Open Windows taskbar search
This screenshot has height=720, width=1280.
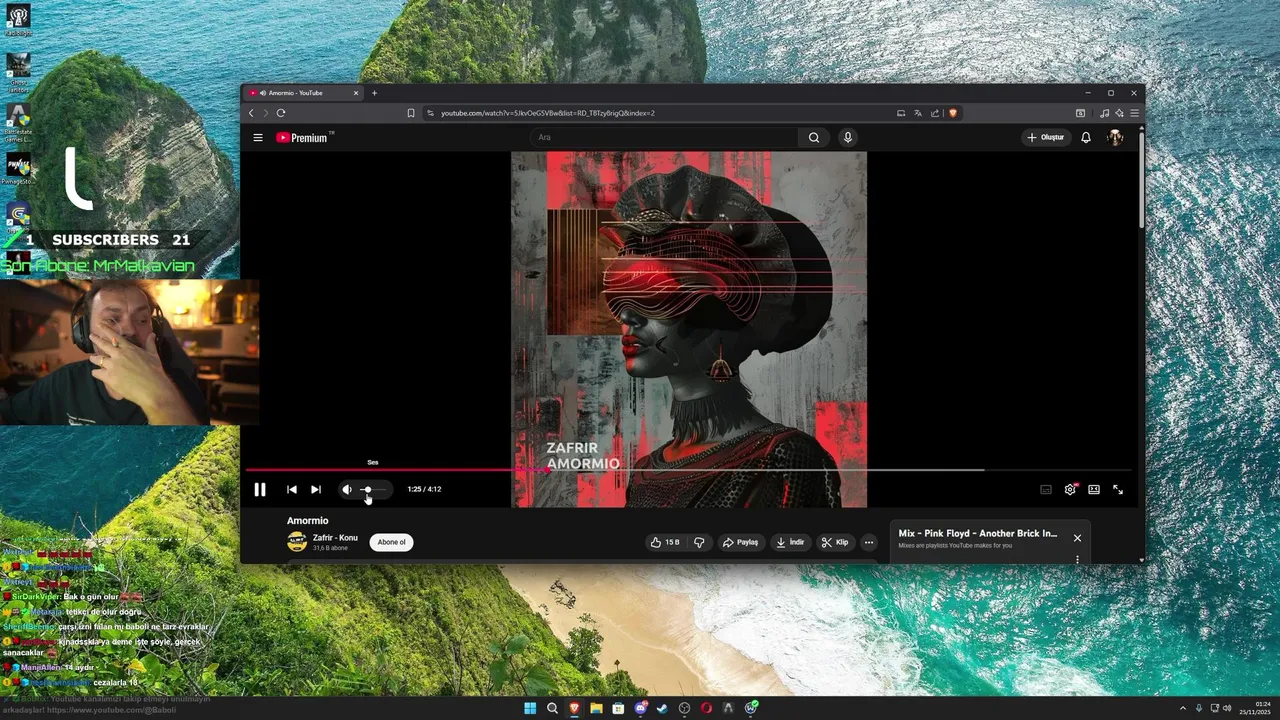pos(552,708)
